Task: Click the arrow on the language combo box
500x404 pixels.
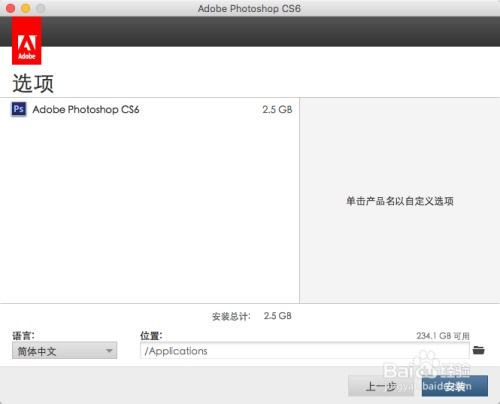Action: (109, 351)
